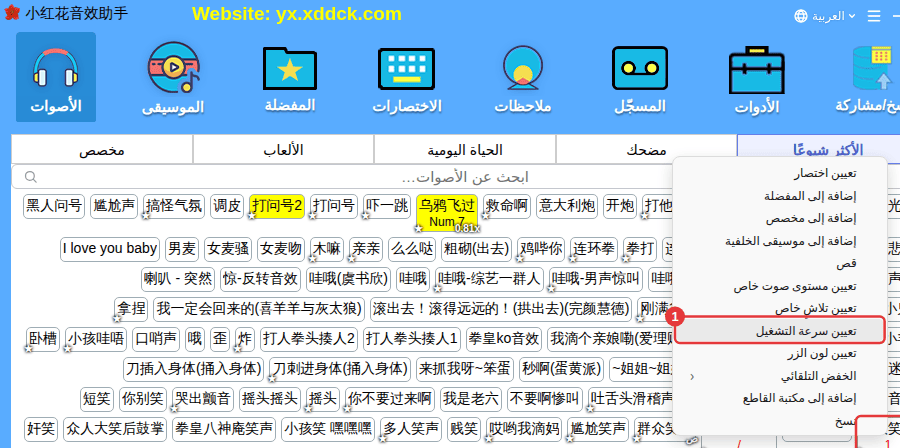This screenshot has width=900, height=448.
Task: Open the المفضلة favorites folder
Action: [289, 77]
